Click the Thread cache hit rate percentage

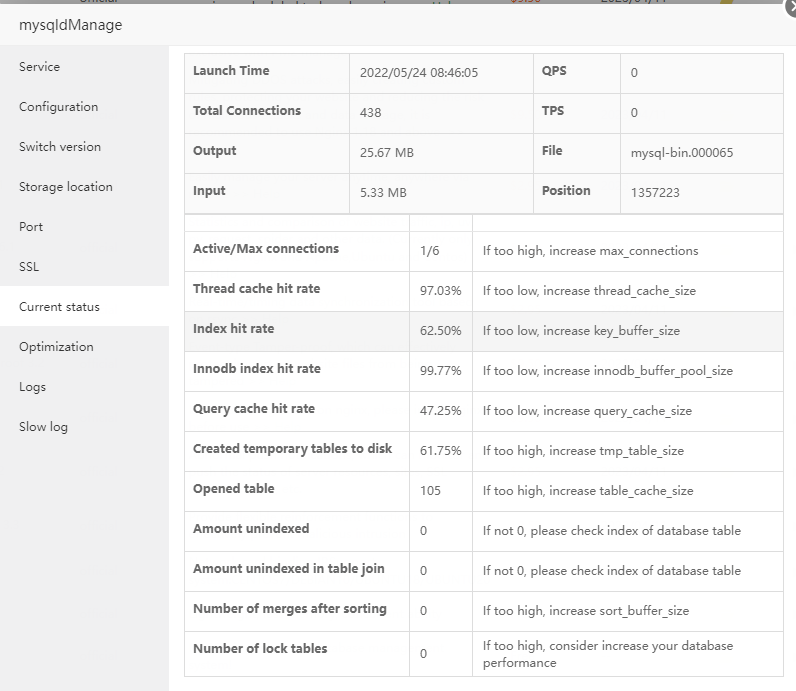[441, 291]
